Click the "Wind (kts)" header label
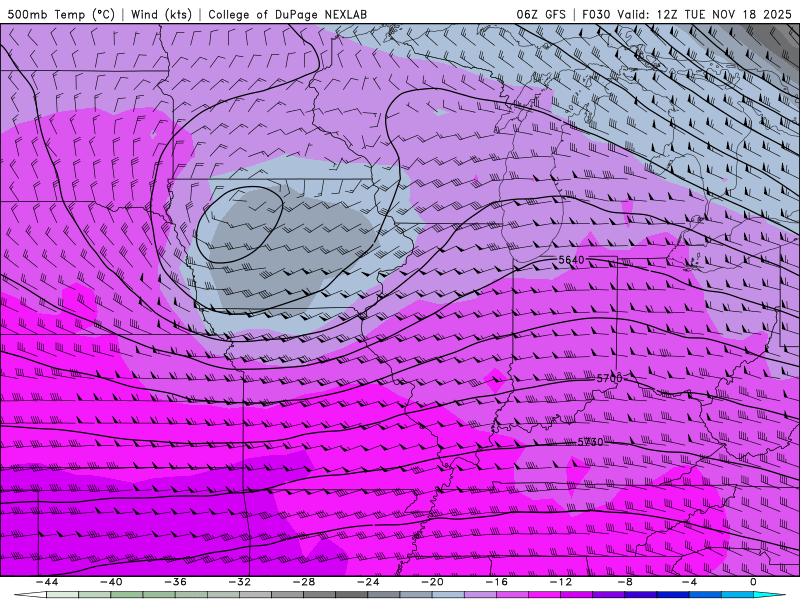 161,15
